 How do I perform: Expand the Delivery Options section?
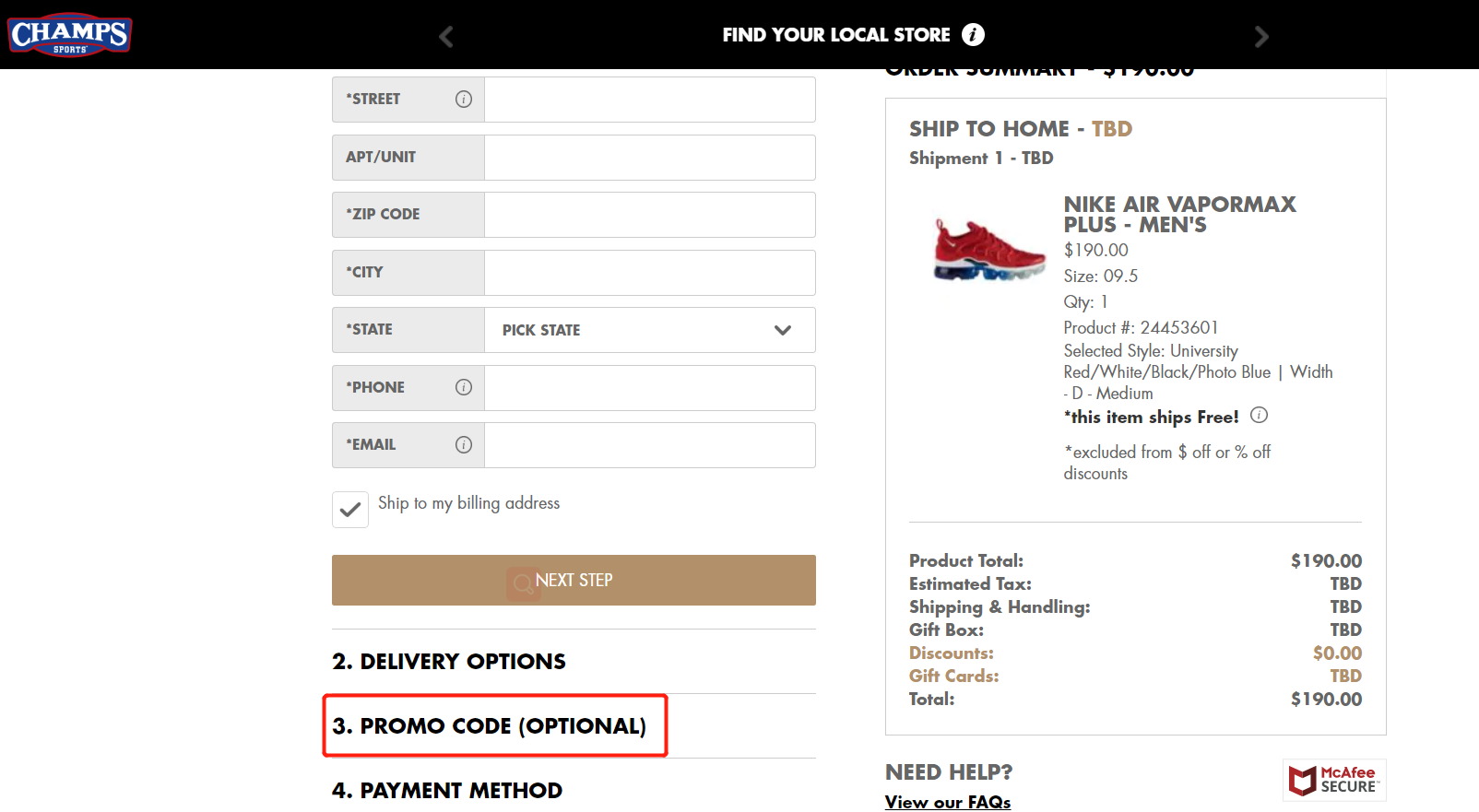click(x=449, y=662)
